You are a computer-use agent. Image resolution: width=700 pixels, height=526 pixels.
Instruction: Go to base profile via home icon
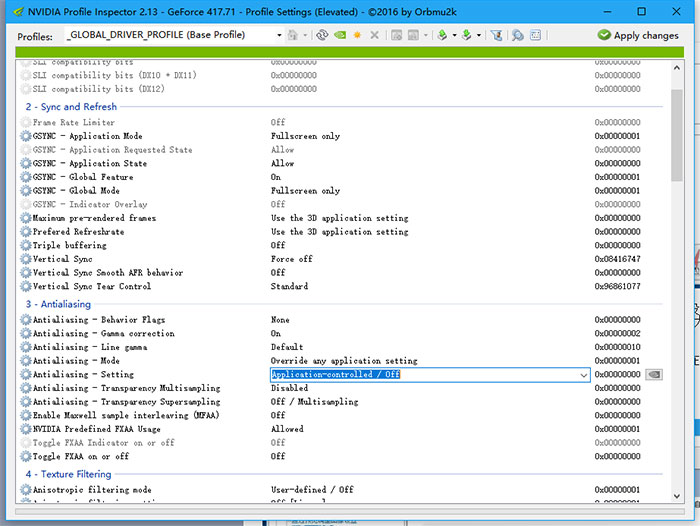293,35
